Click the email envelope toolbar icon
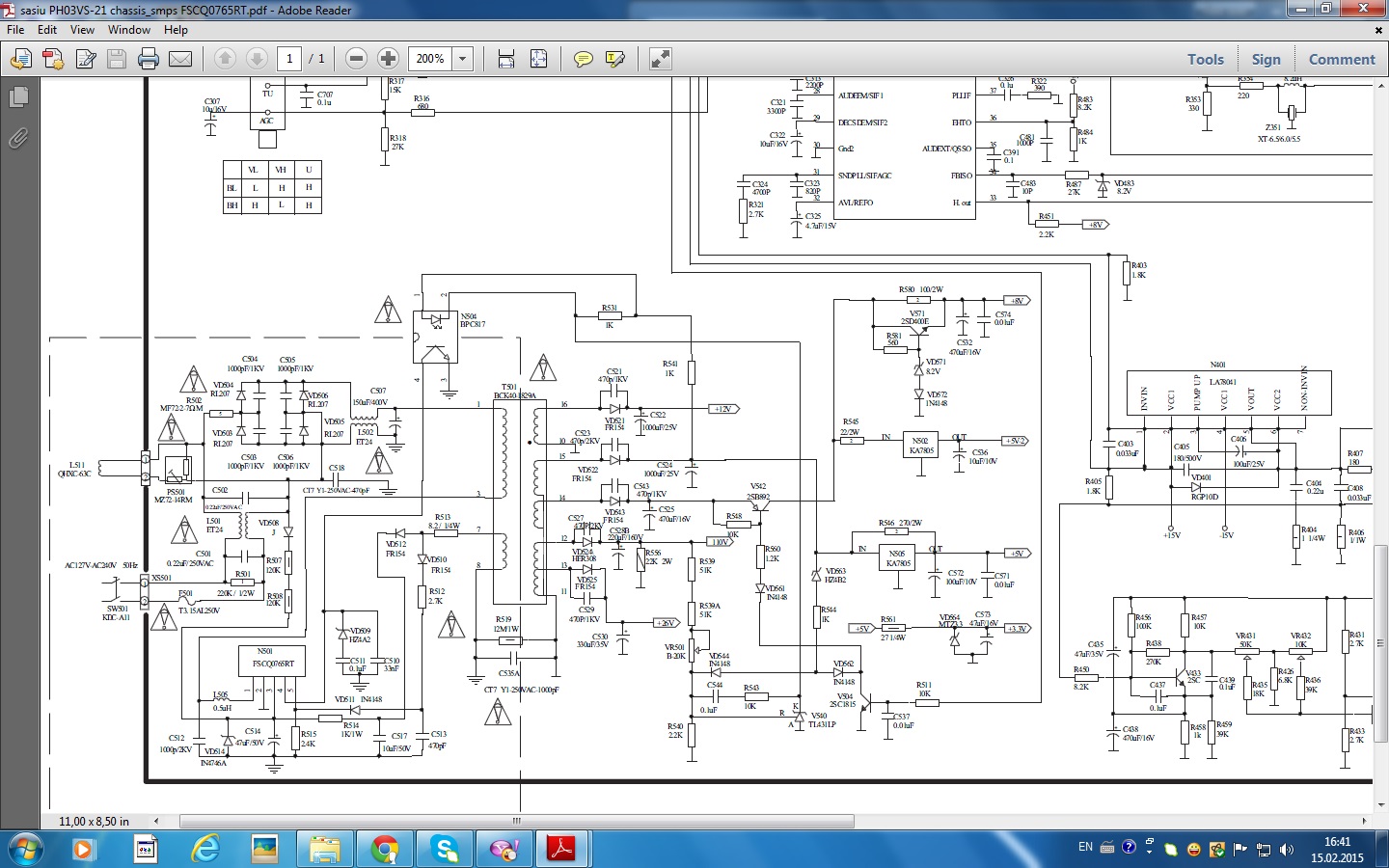 tap(180, 60)
